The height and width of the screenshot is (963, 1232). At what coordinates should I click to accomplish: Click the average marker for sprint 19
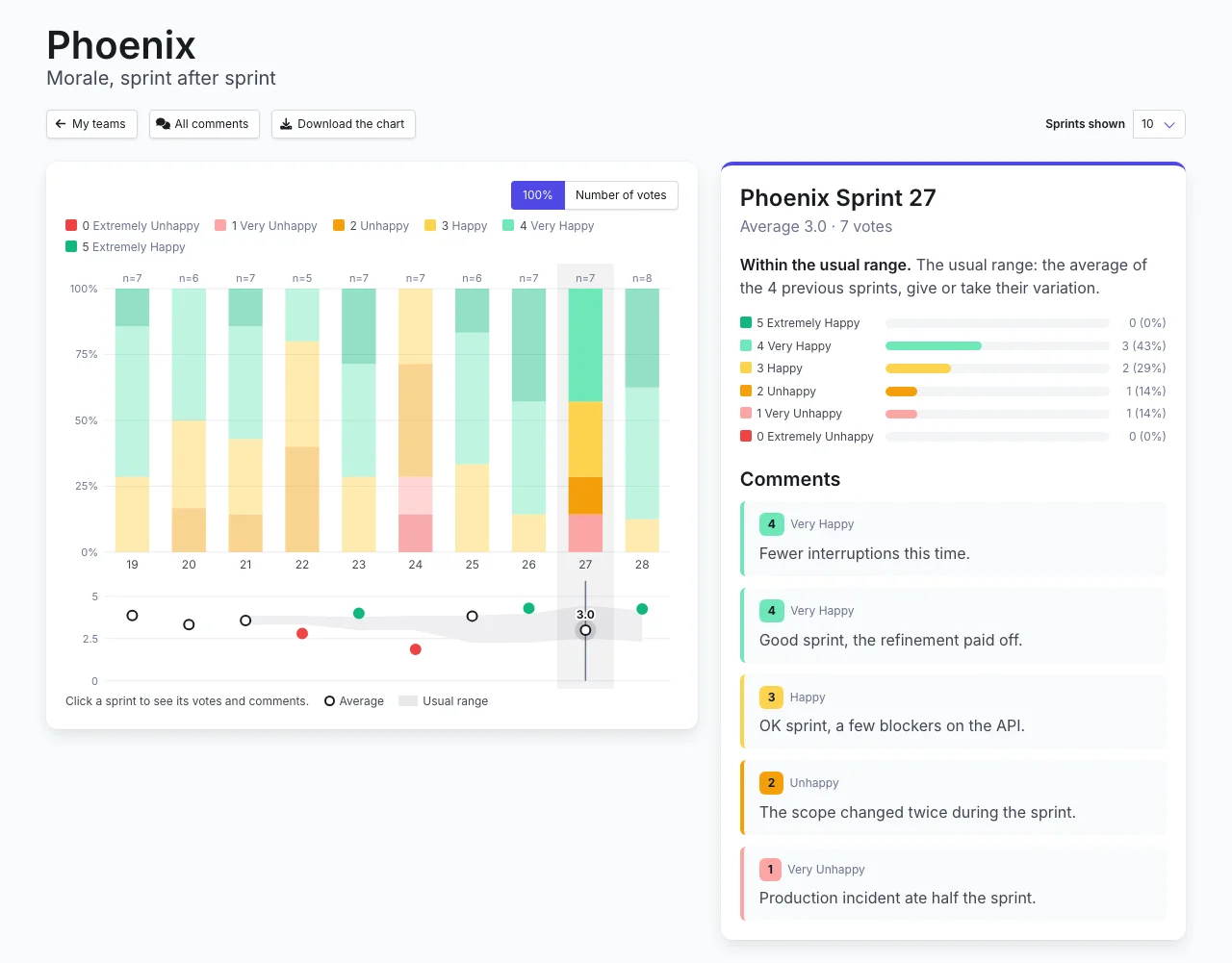click(x=132, y=616)
